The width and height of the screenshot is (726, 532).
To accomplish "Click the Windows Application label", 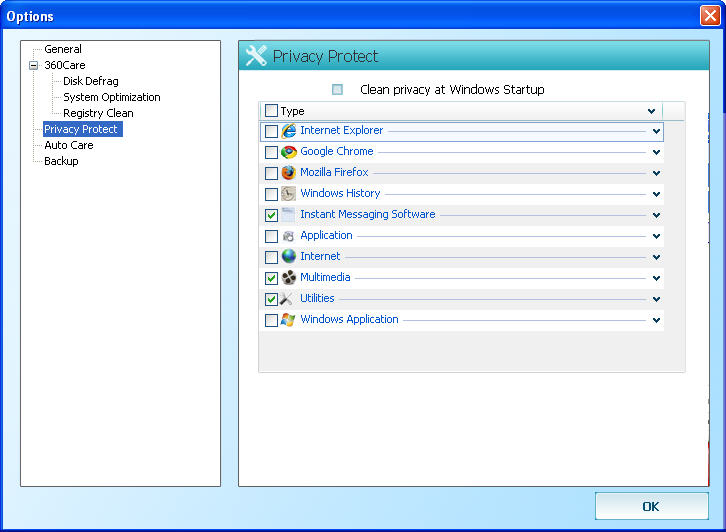I will (x=349, y=319).
